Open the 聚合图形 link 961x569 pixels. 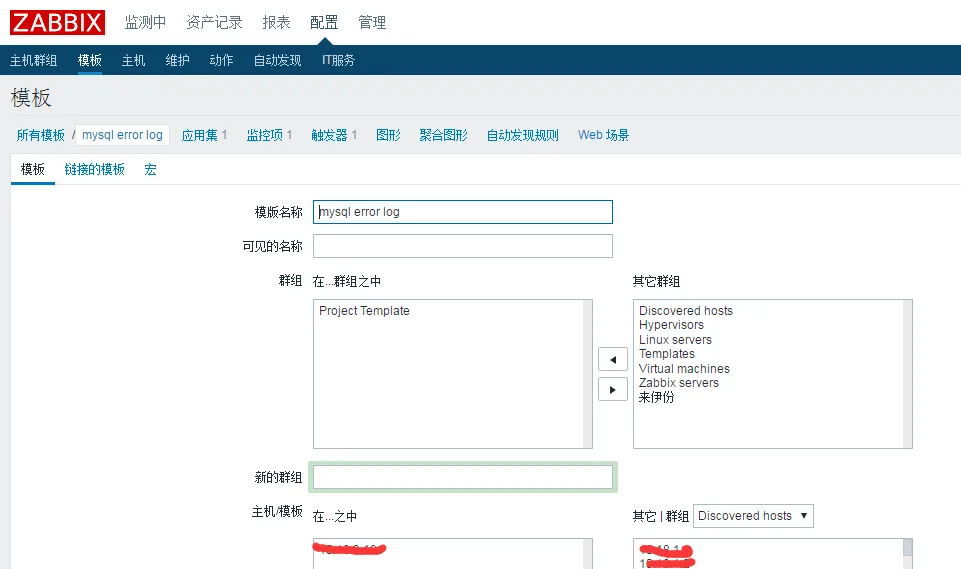click(444, 135)
